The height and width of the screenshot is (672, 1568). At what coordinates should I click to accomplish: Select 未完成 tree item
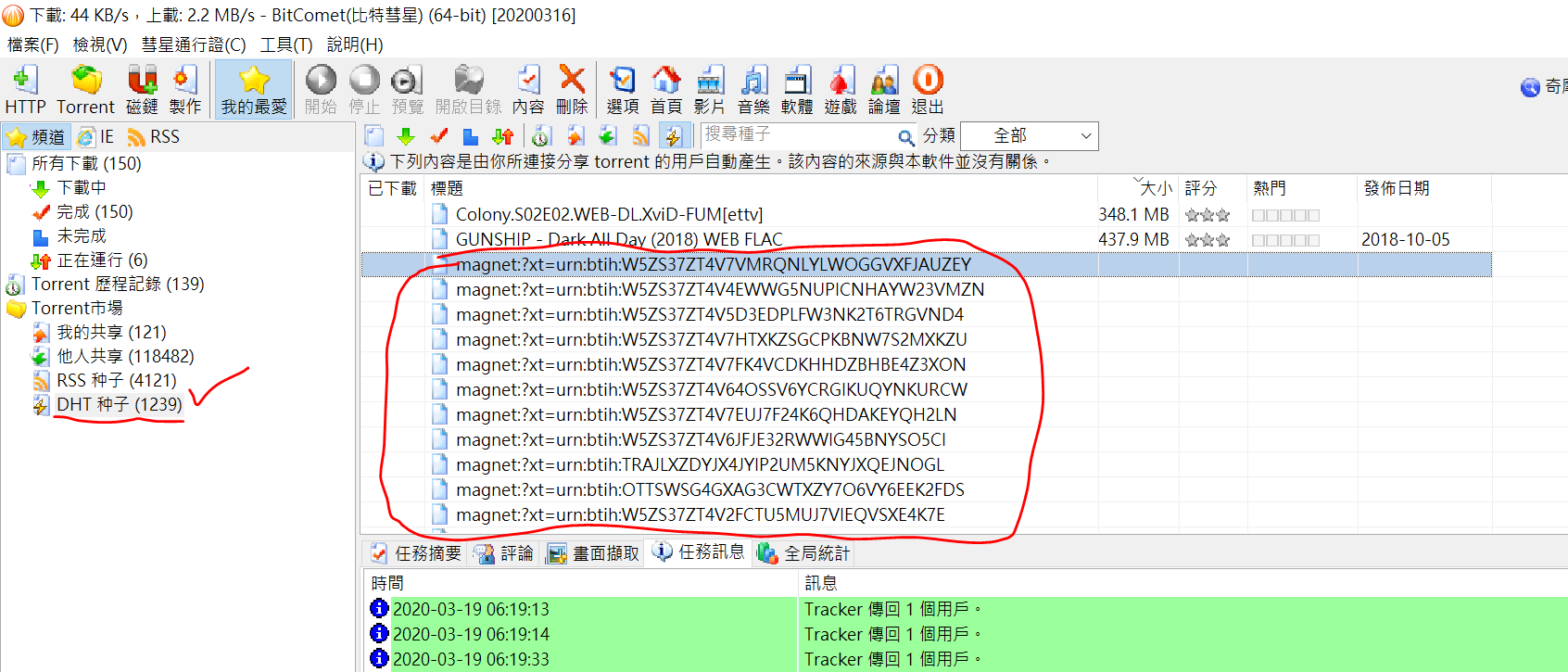coord(82,235)
